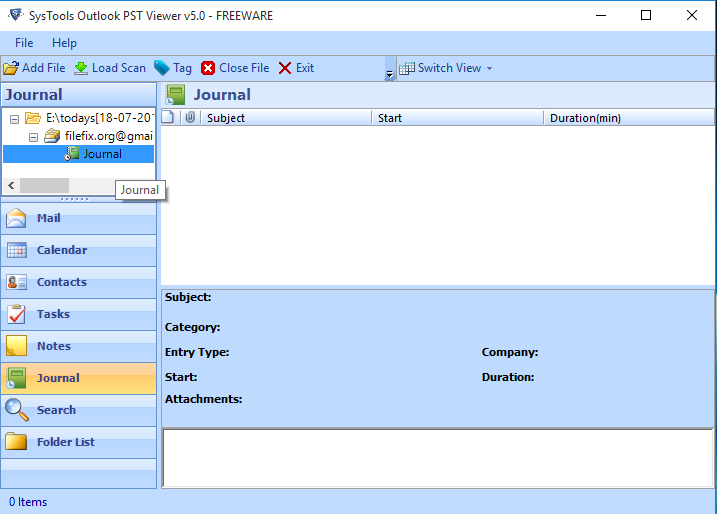The height and width of the screenshot is (514, 717).
Task: Switch to the Tasks section
Action: tap(79, 314)
